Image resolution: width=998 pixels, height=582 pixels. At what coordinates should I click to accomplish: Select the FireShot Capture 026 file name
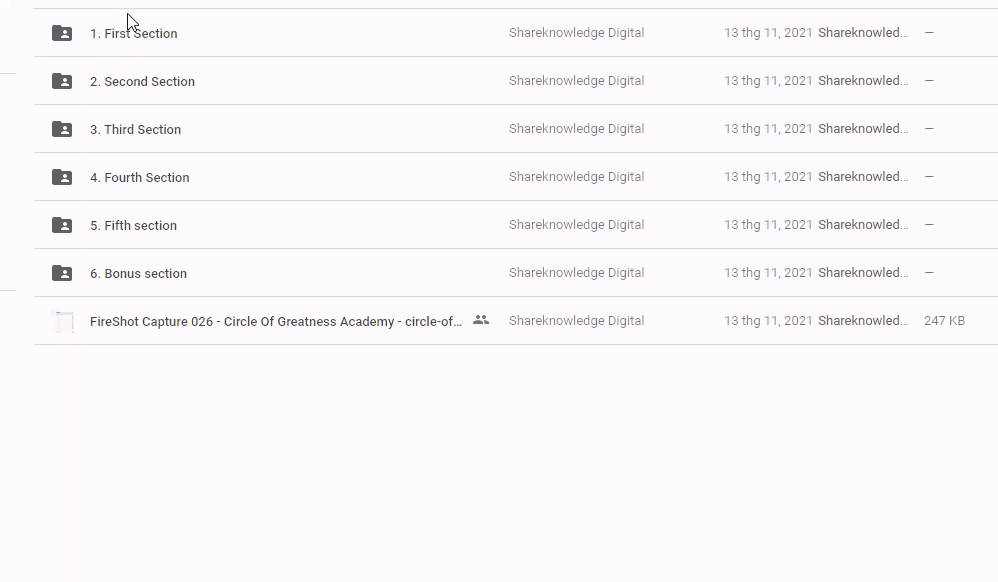pyautogui.click(x=276, y=322)
